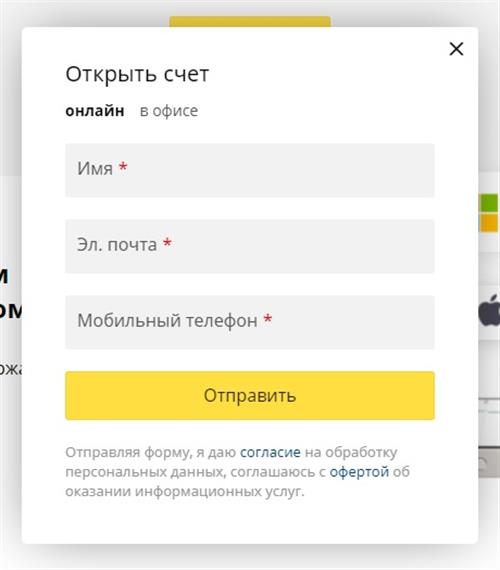Focus the Эл. почта field
This screenshot has width=500, height=570.
pyautogui.click(x=250, y=246)
